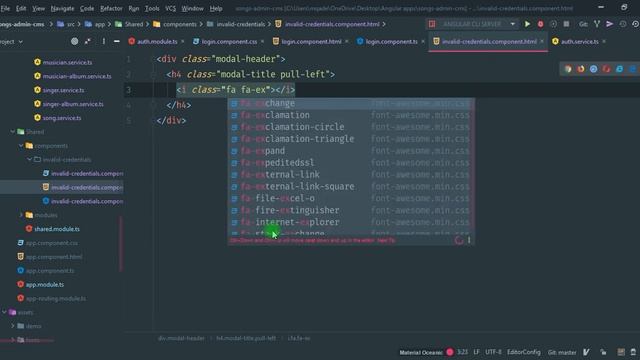Close the auth.module.ts tab
The width and height of the screenshot is (640, 360).
point(182,42)
